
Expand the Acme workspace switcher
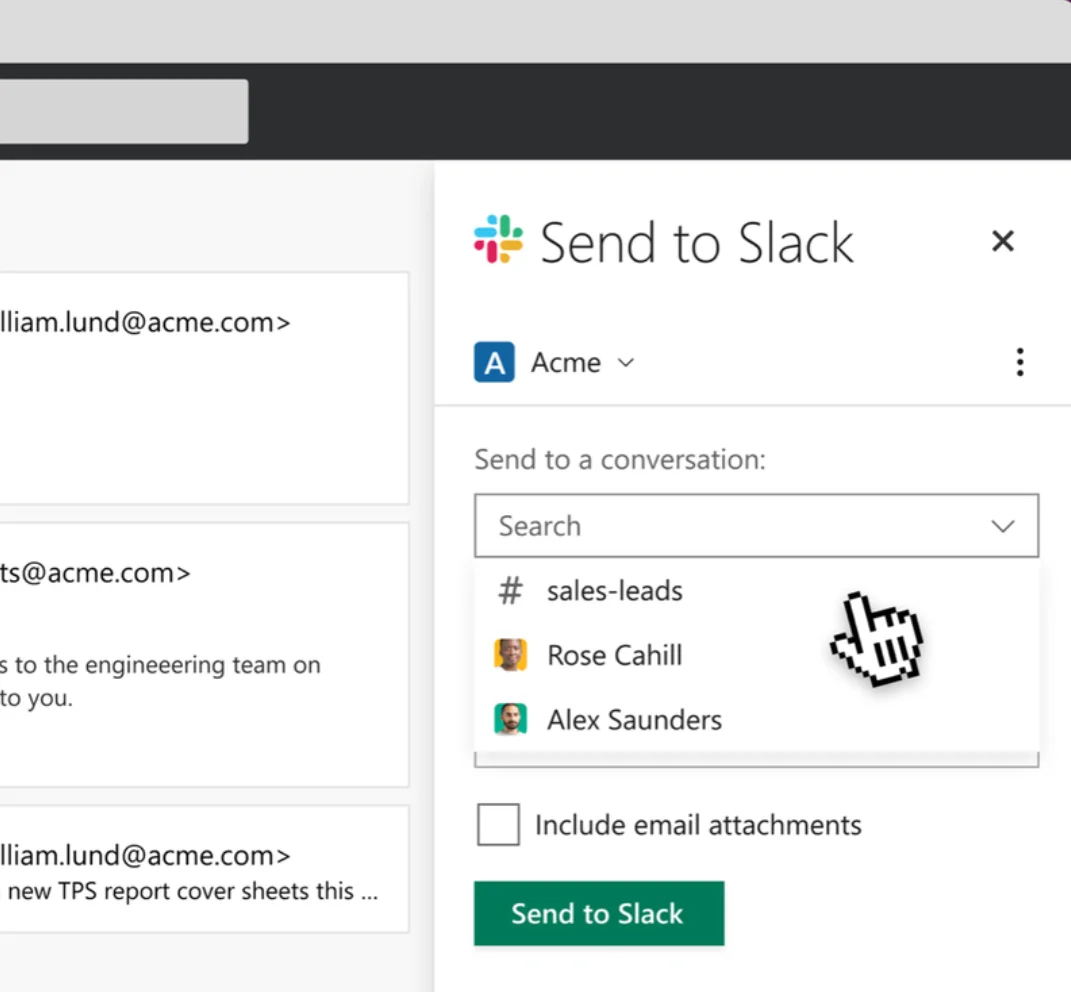[x=582, y=362]
